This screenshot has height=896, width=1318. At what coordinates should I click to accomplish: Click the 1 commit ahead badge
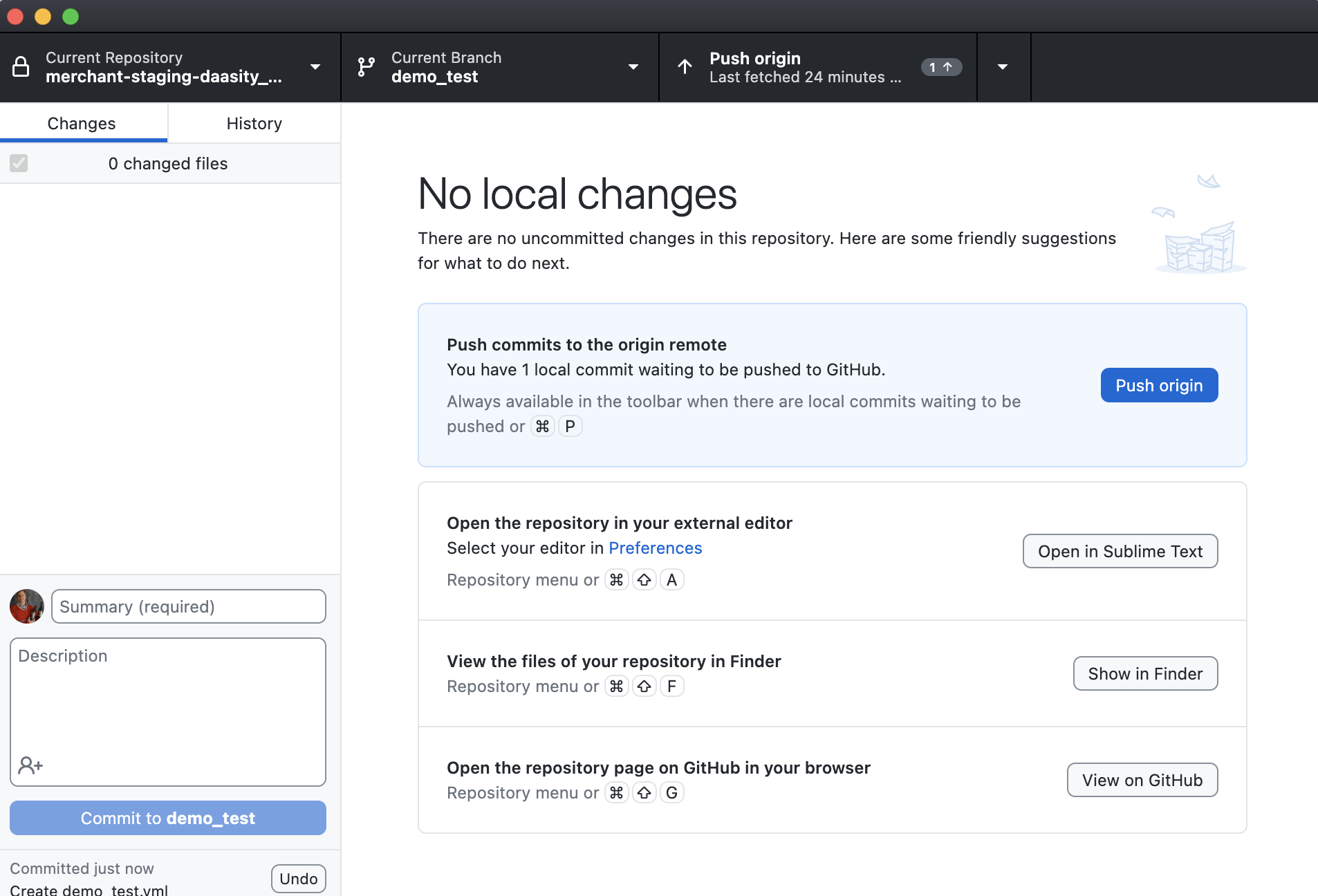(x=940, y=67)
